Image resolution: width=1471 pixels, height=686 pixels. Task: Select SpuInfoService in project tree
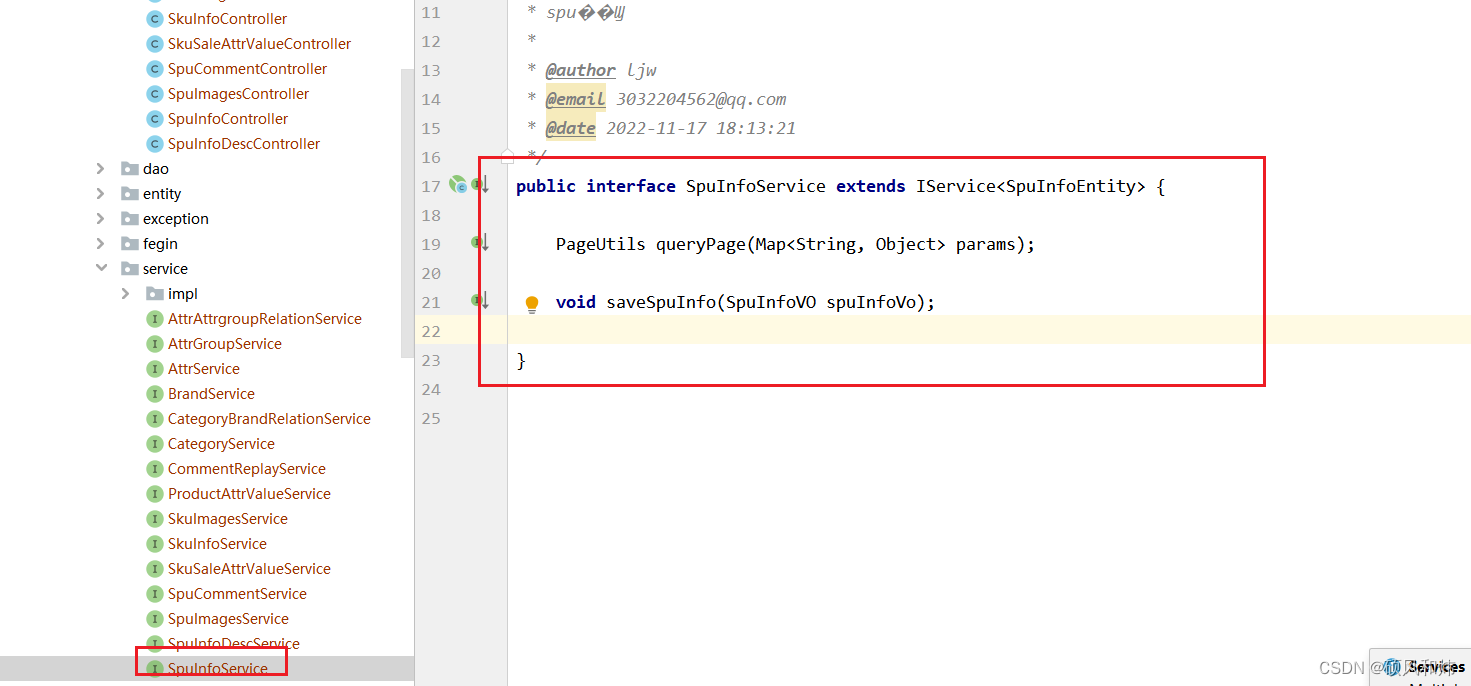tap(218, 669)
